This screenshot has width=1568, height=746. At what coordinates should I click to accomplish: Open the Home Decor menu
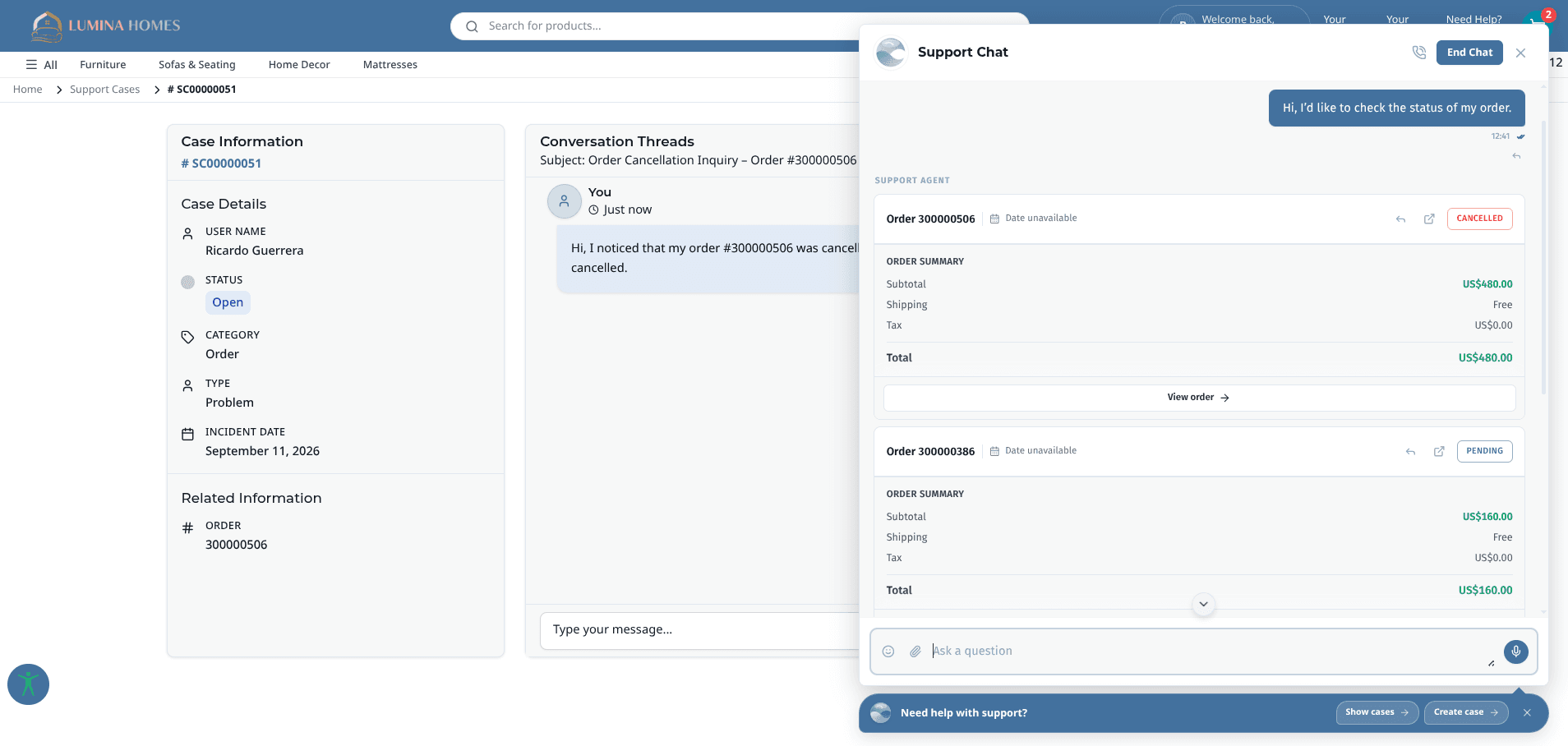299,65
